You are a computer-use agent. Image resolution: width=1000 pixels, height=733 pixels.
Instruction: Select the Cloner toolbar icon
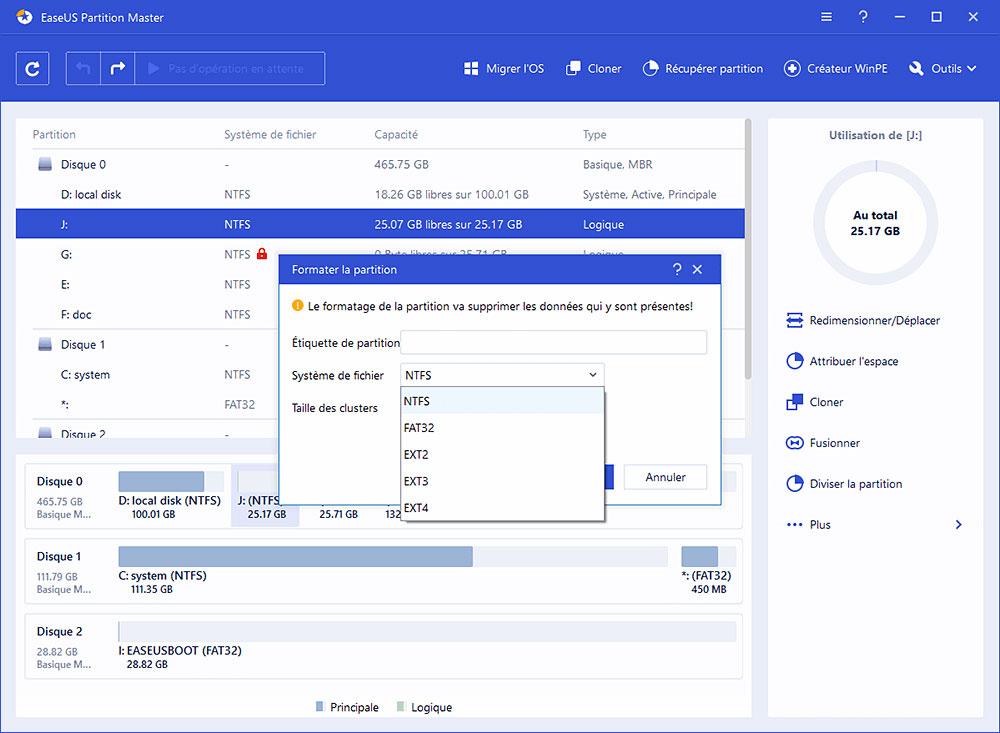[x=593, y=68]
